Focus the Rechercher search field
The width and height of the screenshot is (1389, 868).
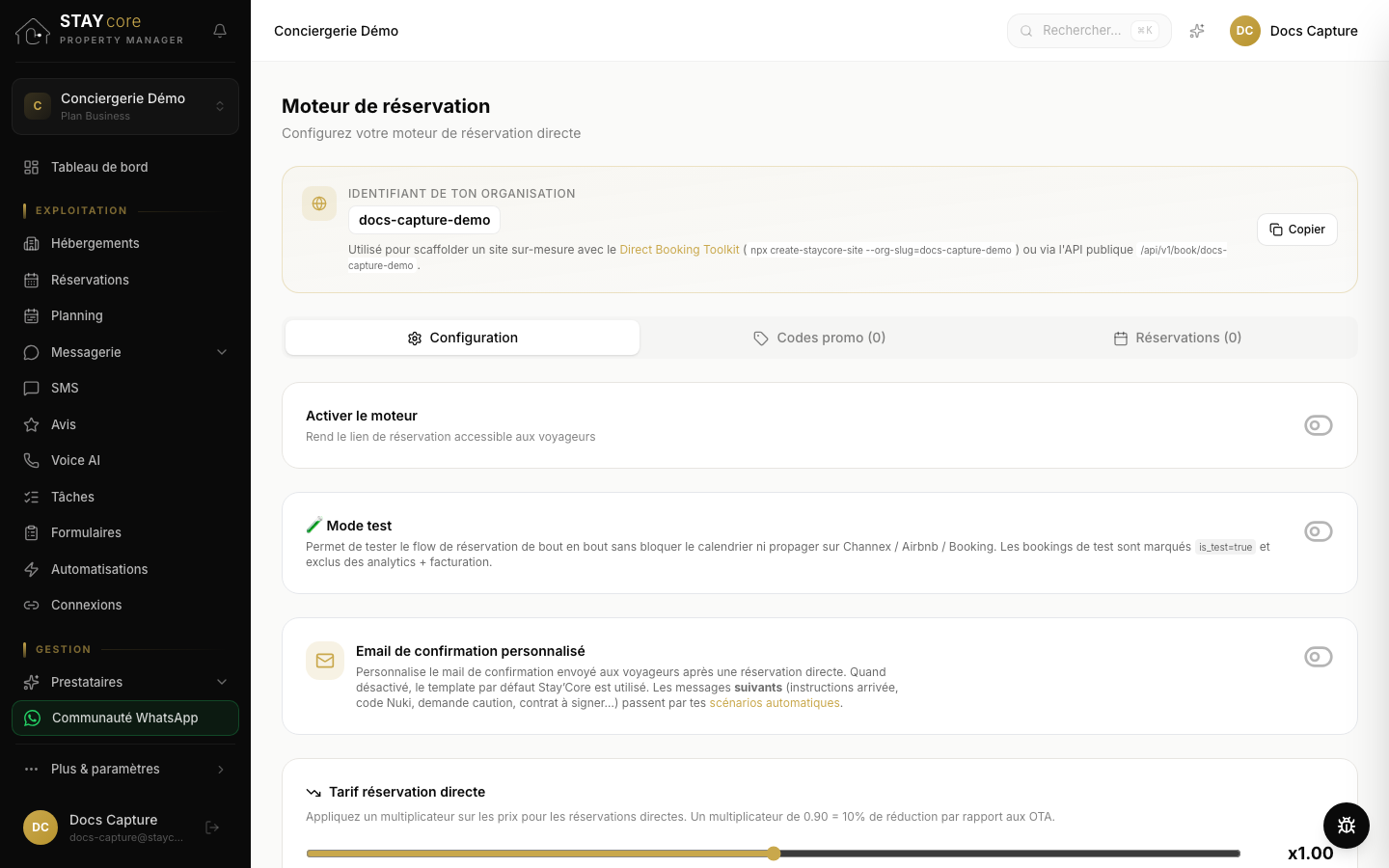1089,31
